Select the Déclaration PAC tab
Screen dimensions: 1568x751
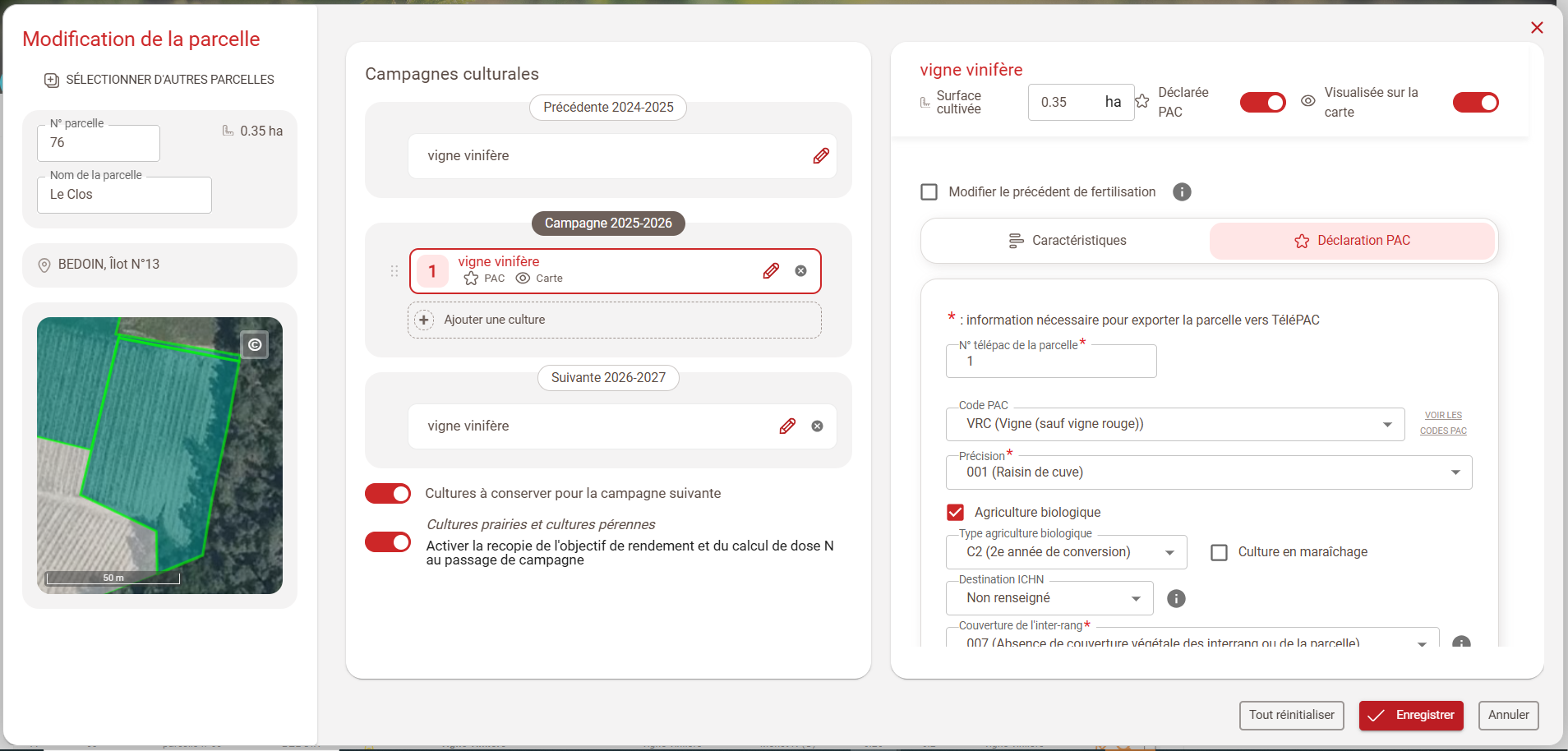[x=1351, y=241]
